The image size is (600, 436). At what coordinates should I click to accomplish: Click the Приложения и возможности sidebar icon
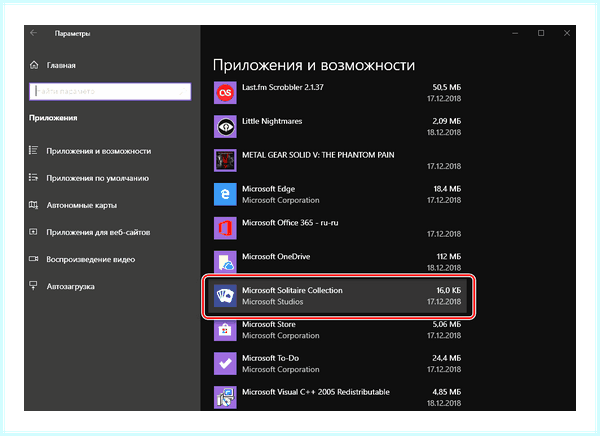point(33,150)
